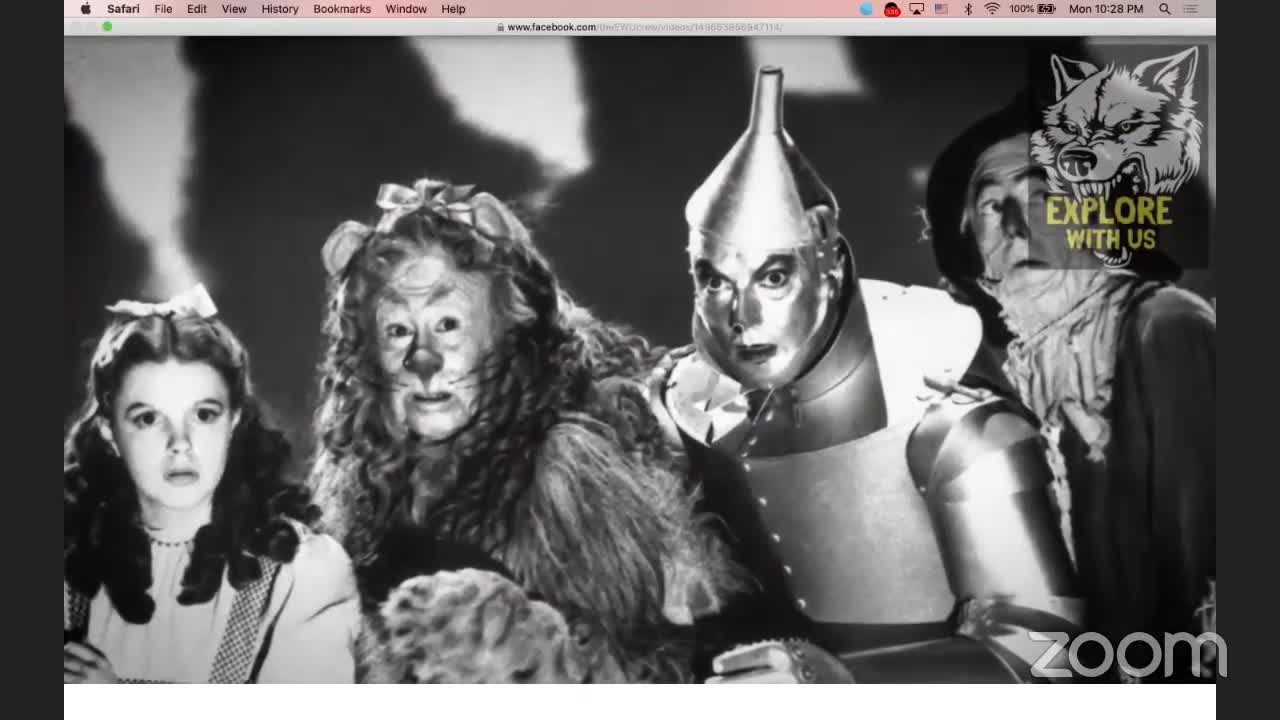The width and height of the screenshot is (1280, 720).
Task: Click the facebook.com address bar
Action: click(x=640, y=27)
